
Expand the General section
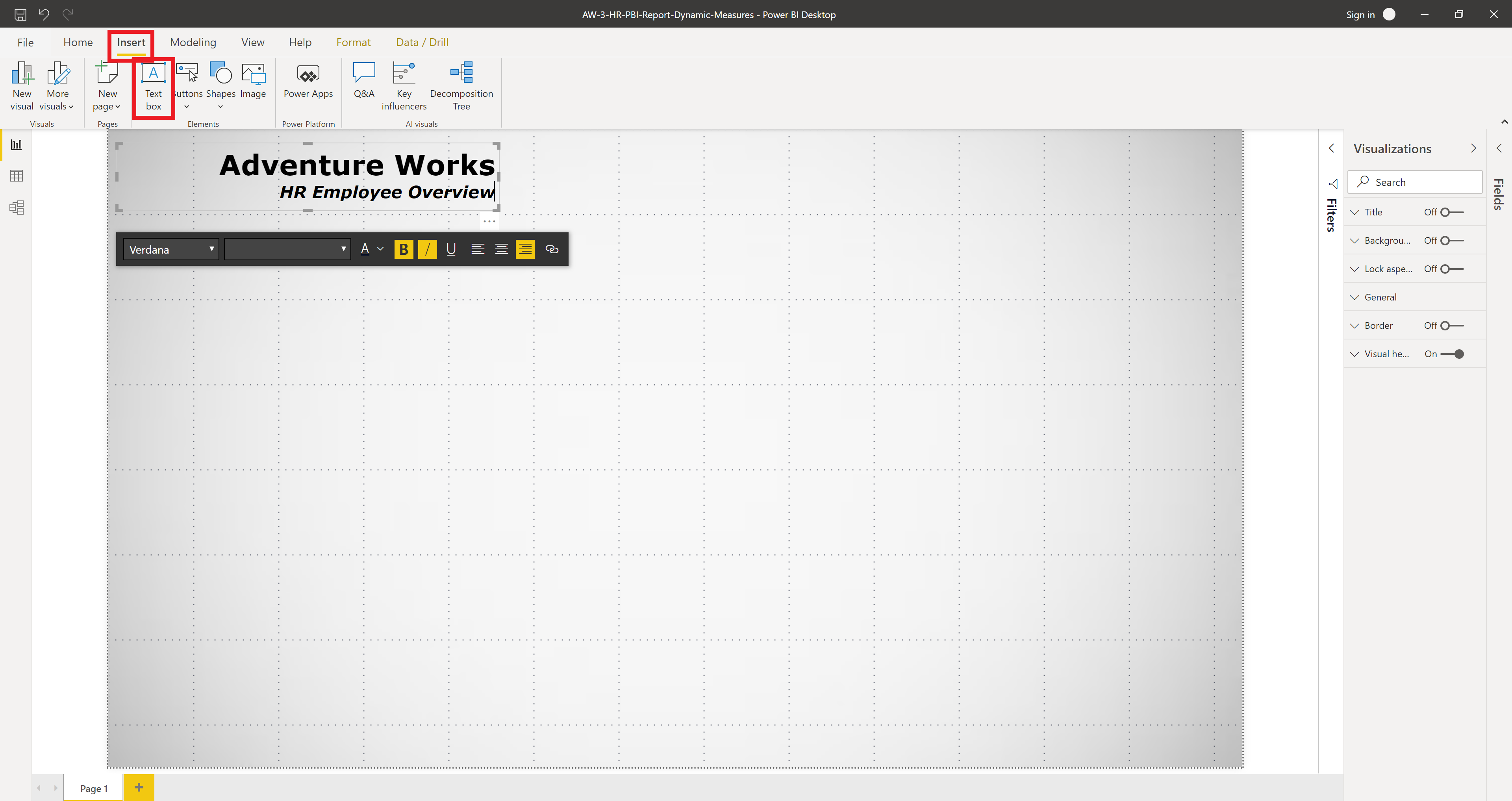[1355, 297]
